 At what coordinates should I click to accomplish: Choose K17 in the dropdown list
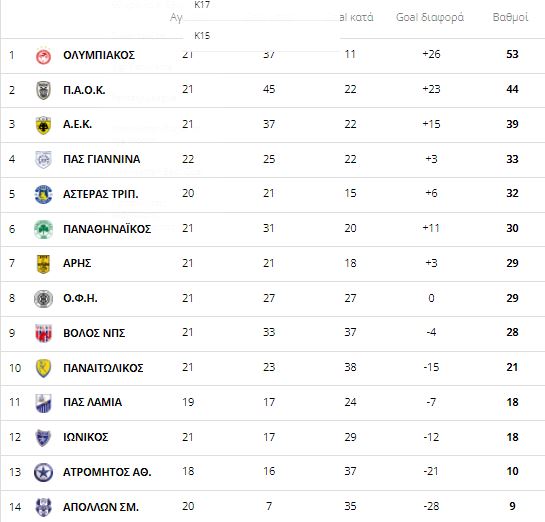click(202, 5)
